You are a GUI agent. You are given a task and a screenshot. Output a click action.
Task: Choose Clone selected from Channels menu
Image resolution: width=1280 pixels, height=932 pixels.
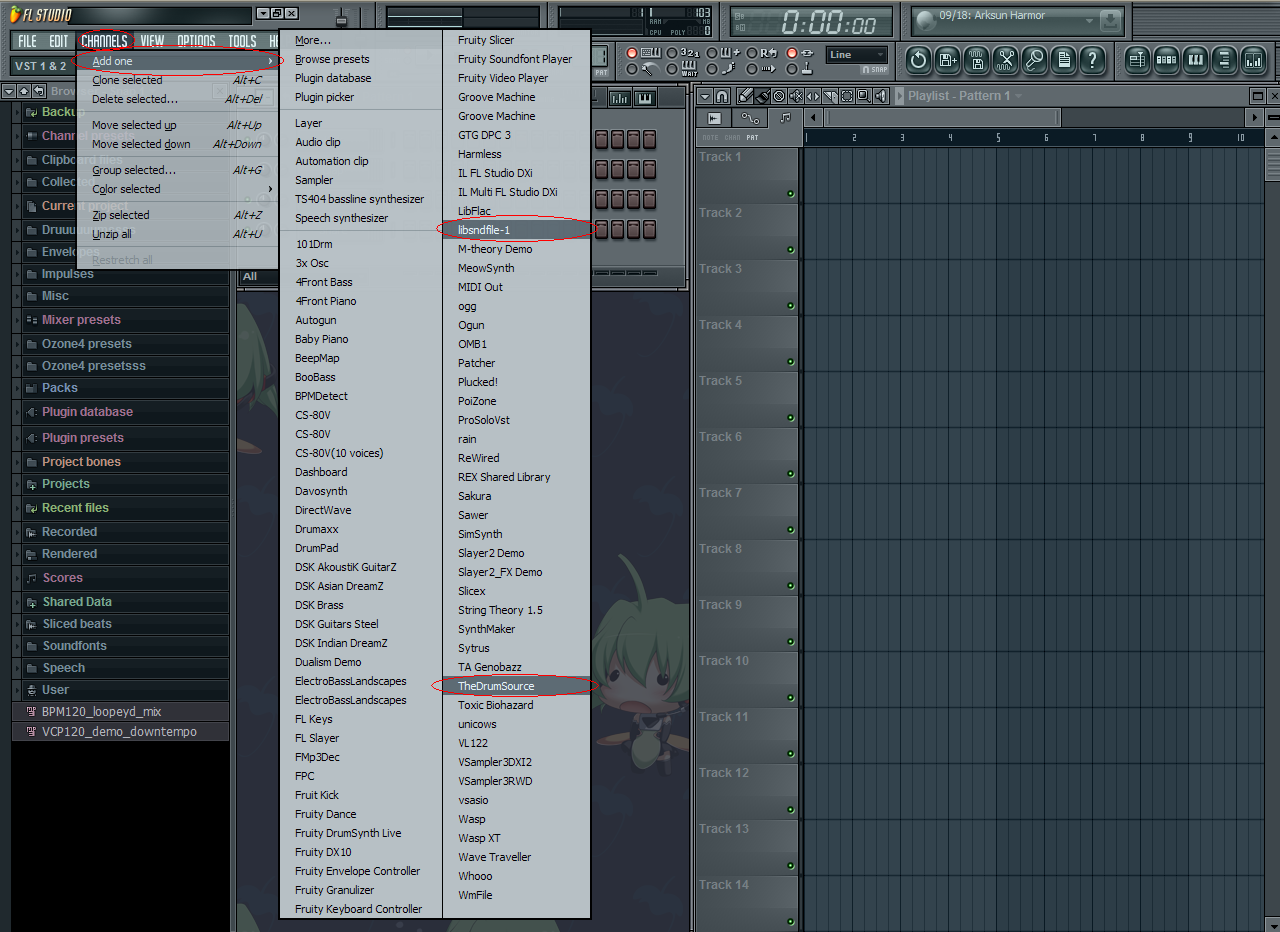coord(178,80)
